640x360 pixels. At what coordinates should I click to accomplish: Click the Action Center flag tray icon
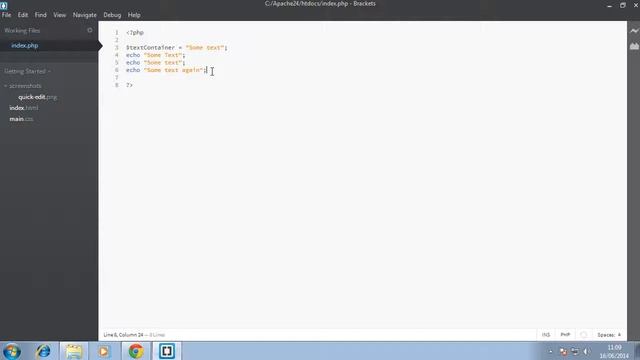pyautogui.click(x=563, y=351)
